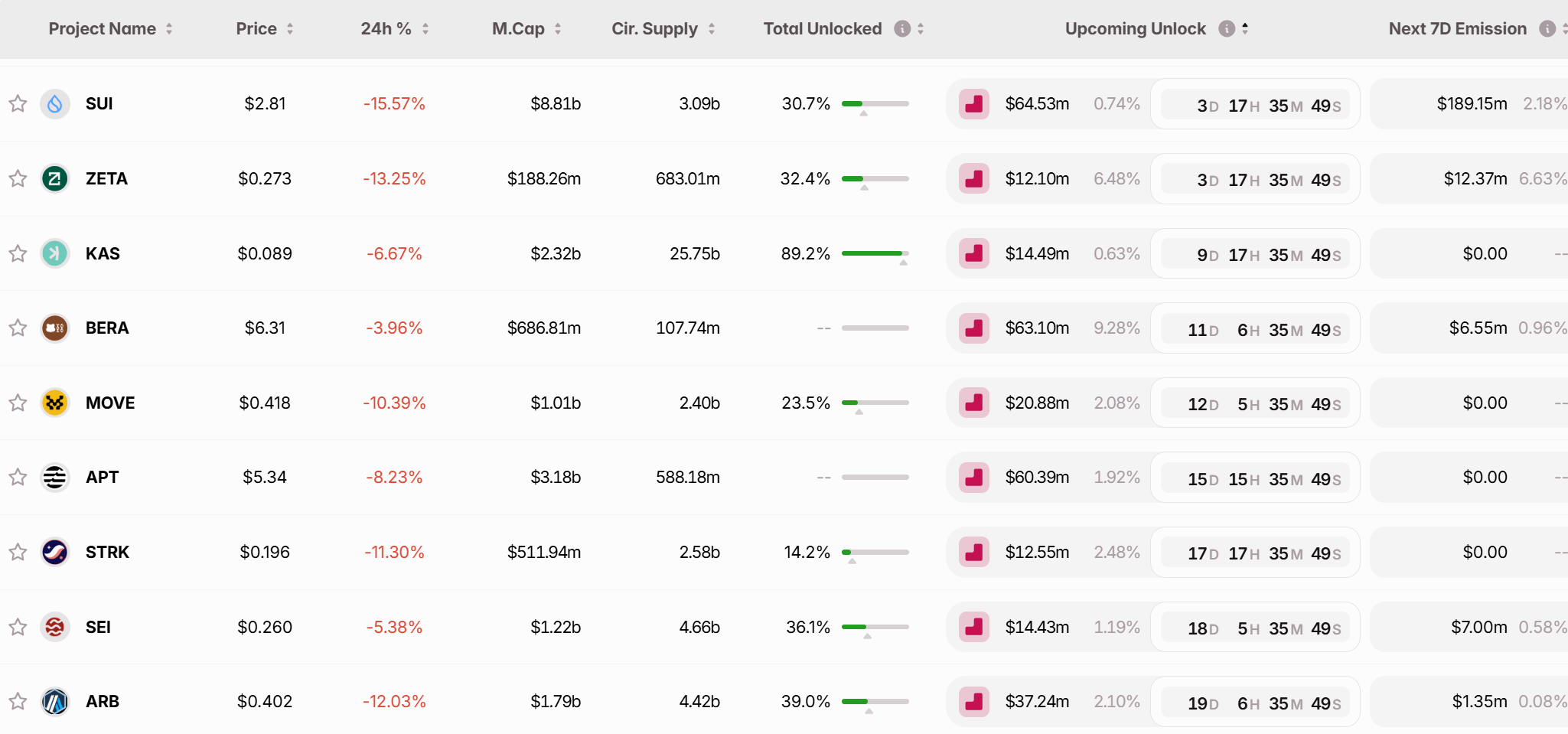The height and width of the screenshot is (734, 1568).
Task: Open the ZETA project link
Action: (106, 178)
